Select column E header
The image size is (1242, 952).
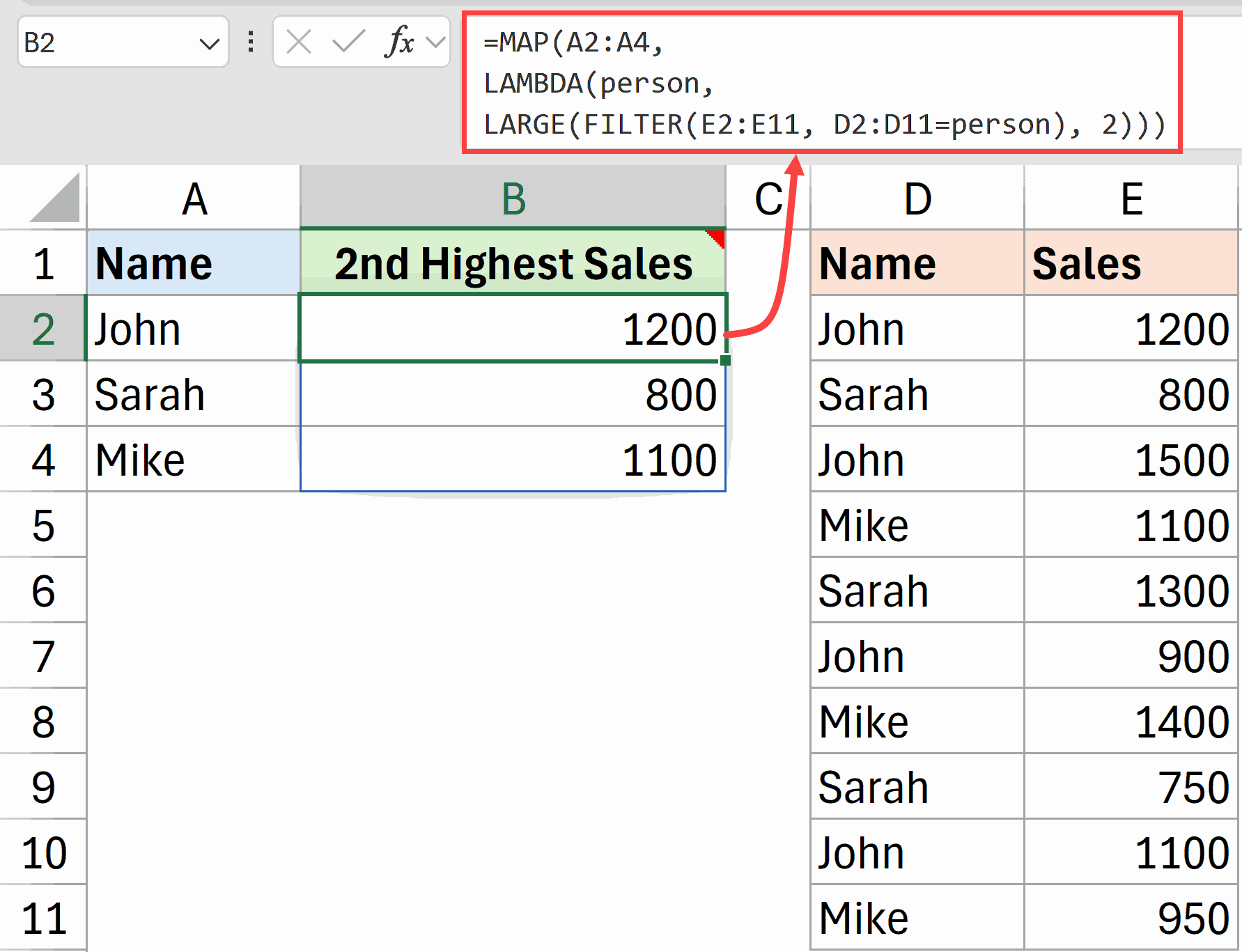click(x=1132, y=197)
